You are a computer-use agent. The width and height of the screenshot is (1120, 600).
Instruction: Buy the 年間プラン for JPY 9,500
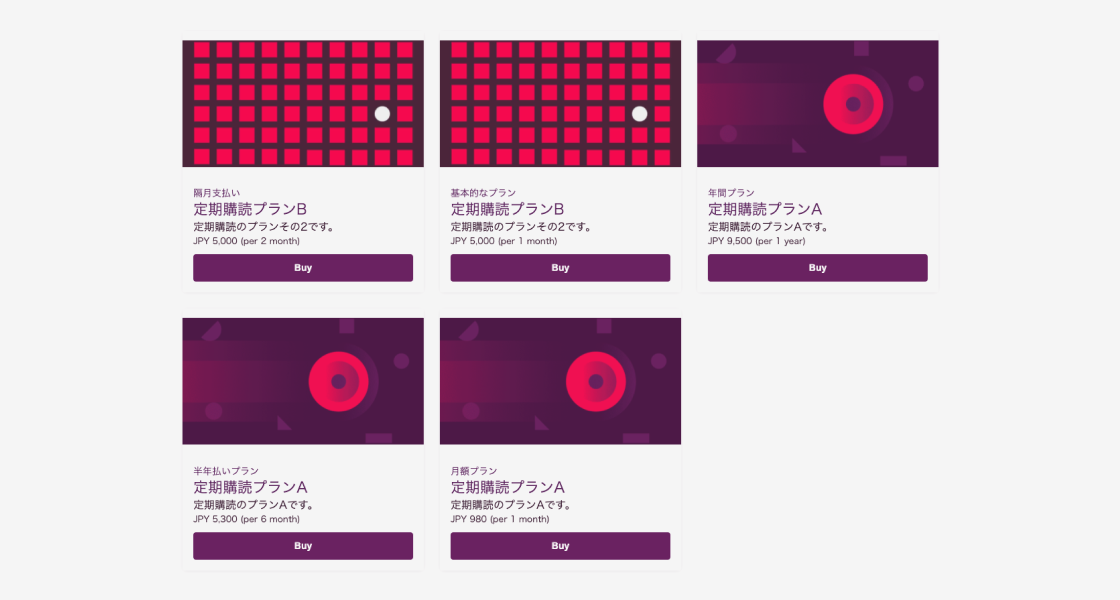coord(817,268)
